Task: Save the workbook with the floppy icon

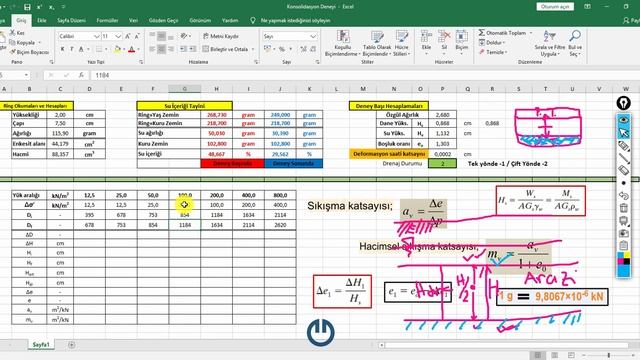Action: [x=27, y=7]
